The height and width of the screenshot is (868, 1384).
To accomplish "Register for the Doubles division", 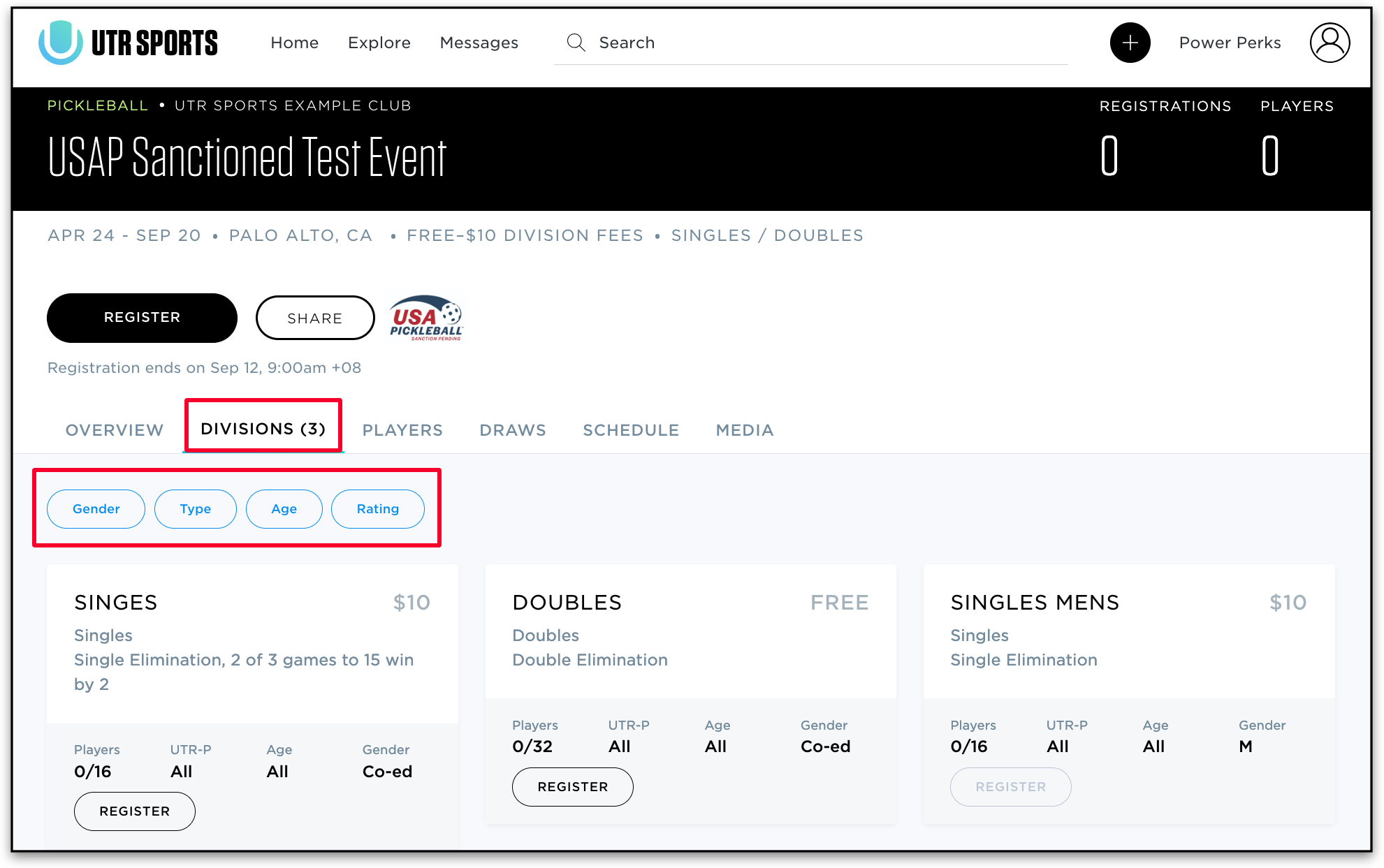I will point(572,787).
